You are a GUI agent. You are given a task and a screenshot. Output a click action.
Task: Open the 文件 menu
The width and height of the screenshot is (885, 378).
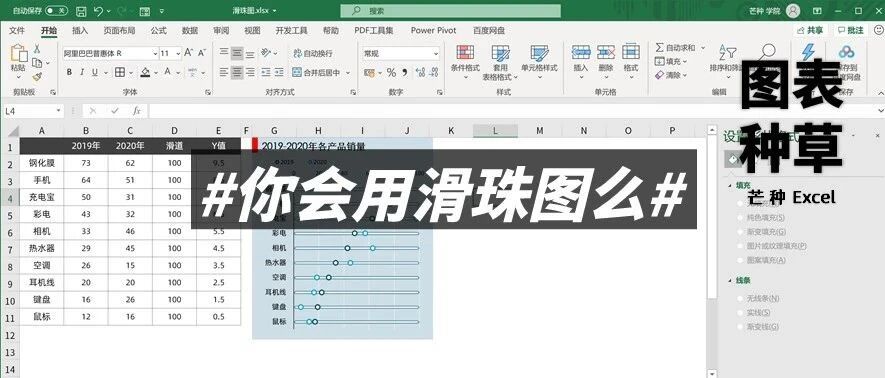pos(17,30)
